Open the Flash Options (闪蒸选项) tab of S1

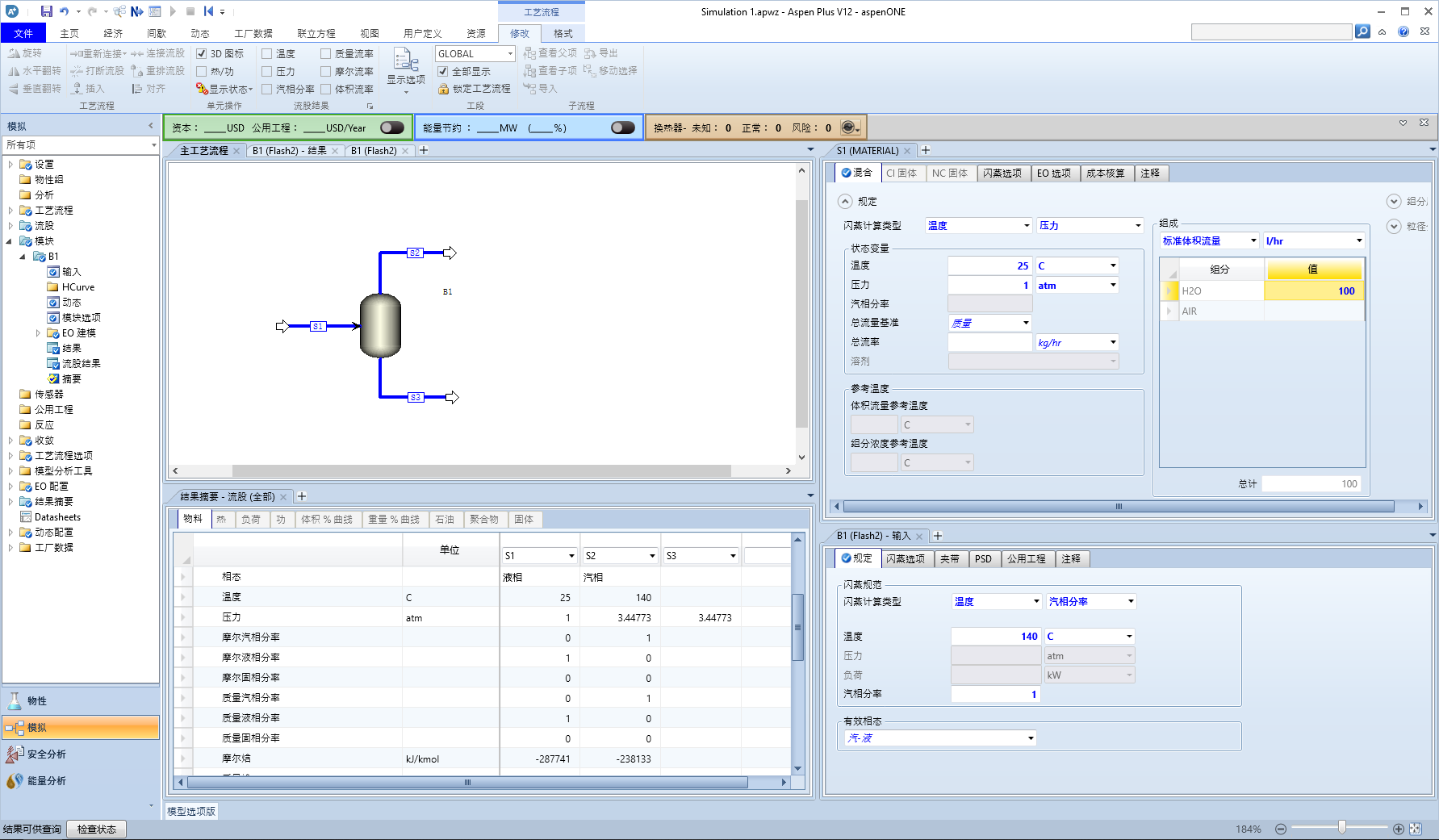point(1002,173)
